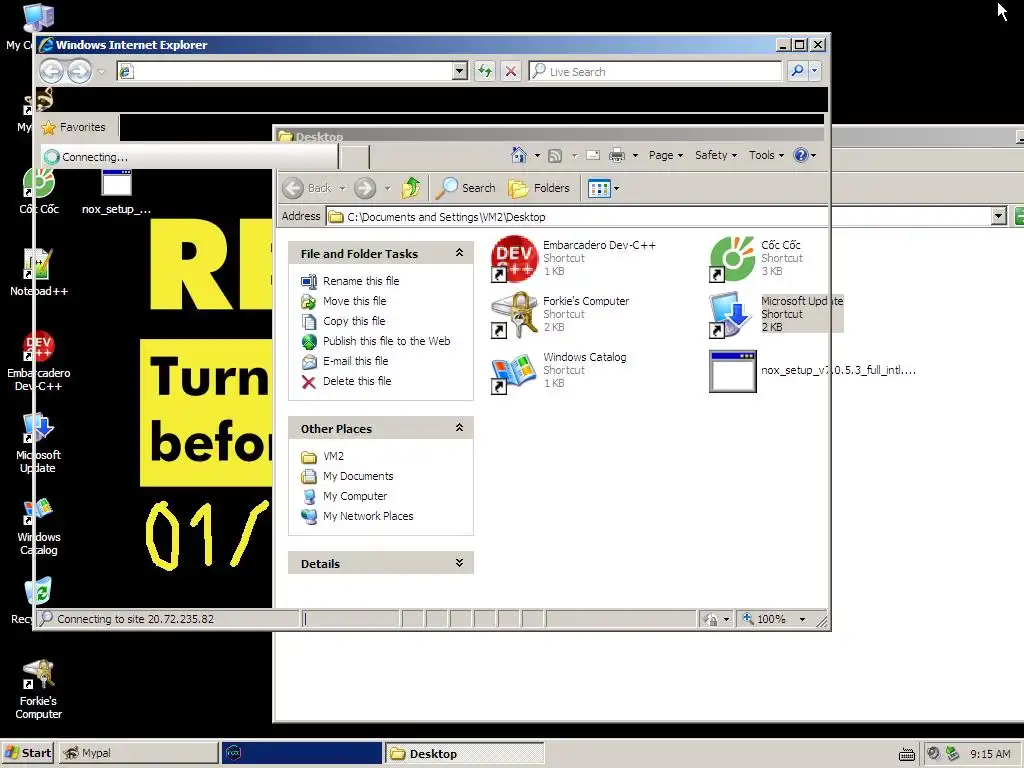Collapse the Other Places panel

tap(459, 428)
